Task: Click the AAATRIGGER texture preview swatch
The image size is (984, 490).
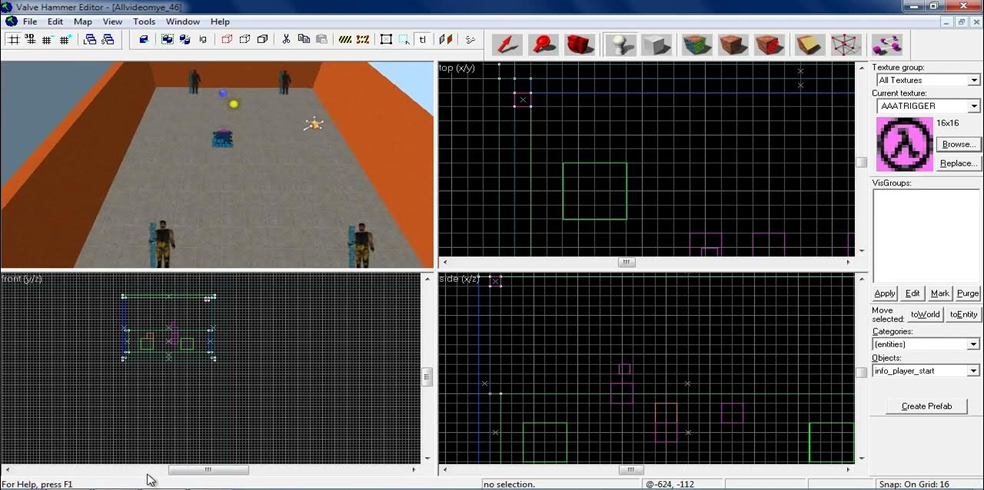Action: tap(903, 144)
